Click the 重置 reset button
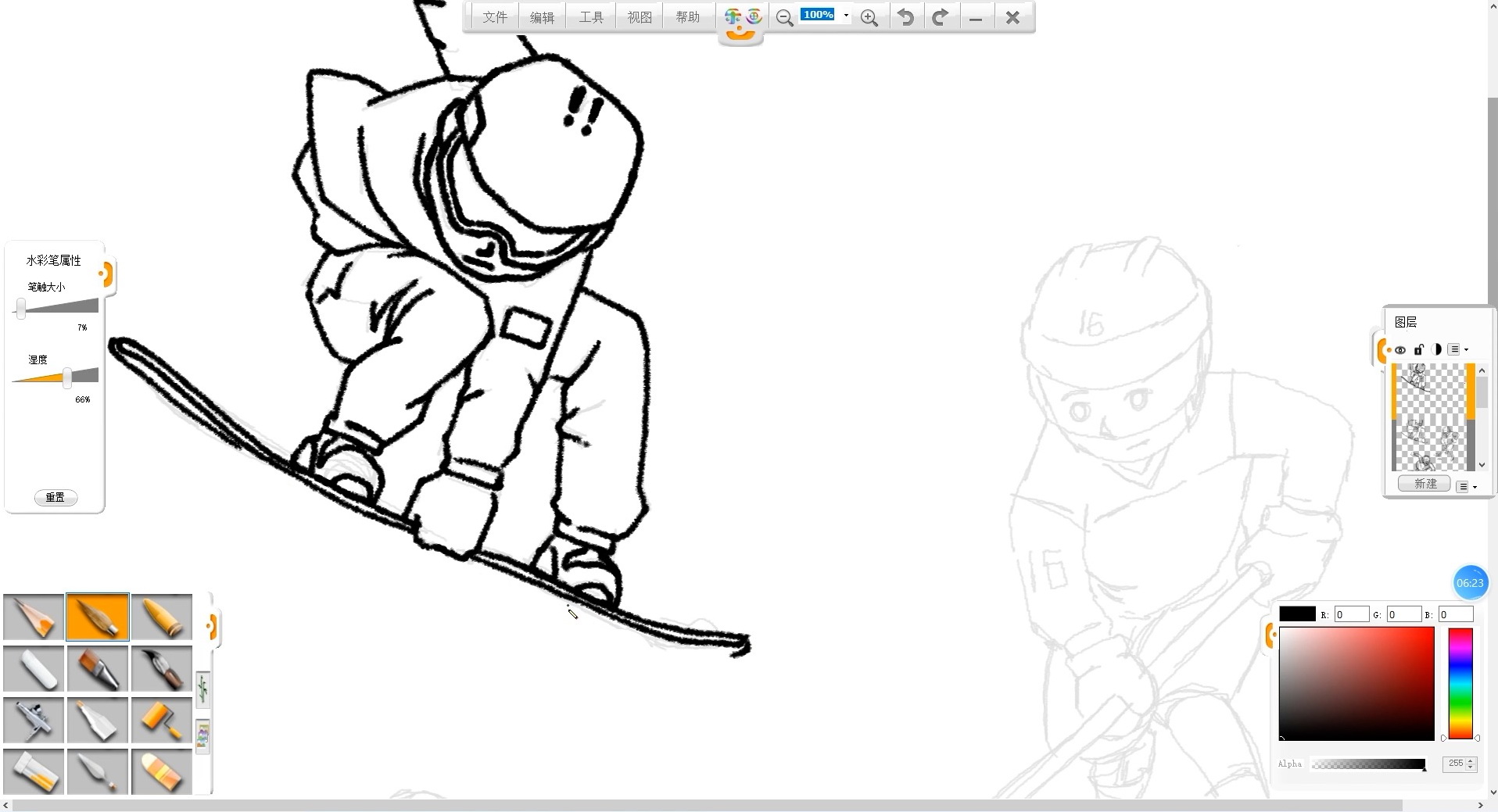The image size is (1498, 812). pyautogui.click(x=56, y=498)
